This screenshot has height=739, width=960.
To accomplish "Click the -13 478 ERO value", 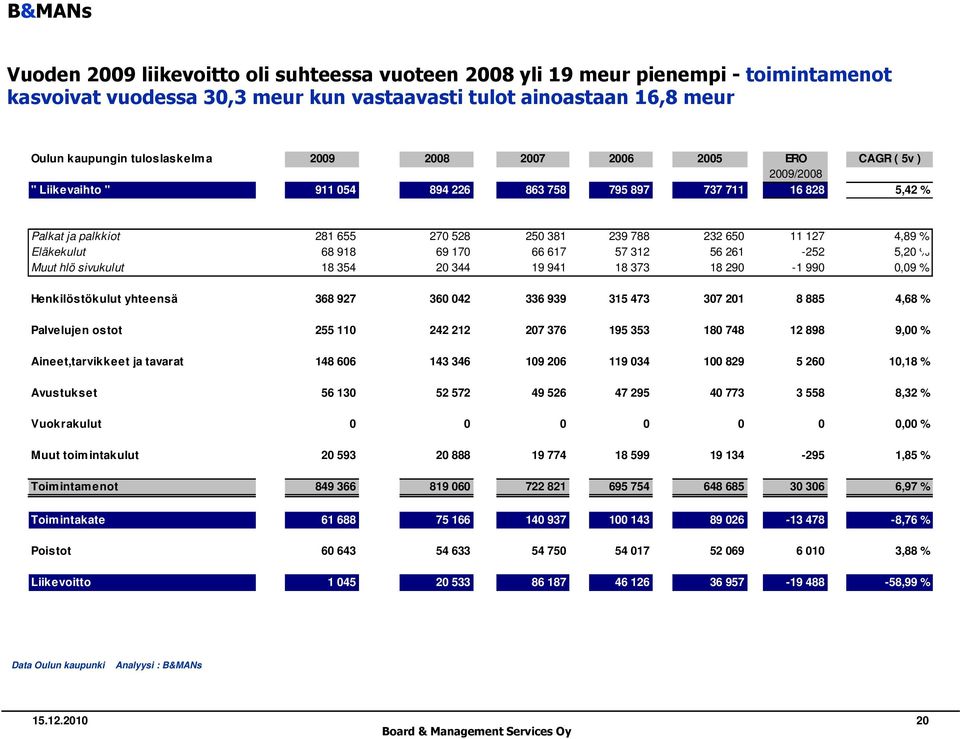I will (795, 520).
